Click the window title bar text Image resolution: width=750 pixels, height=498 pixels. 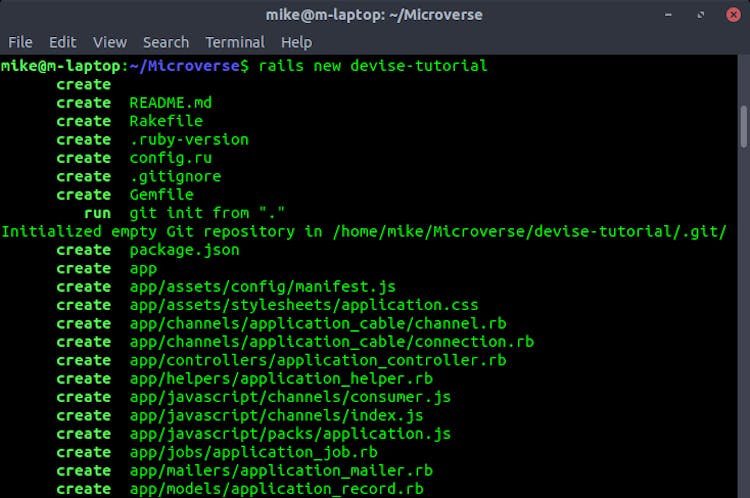tap(374, 14)
